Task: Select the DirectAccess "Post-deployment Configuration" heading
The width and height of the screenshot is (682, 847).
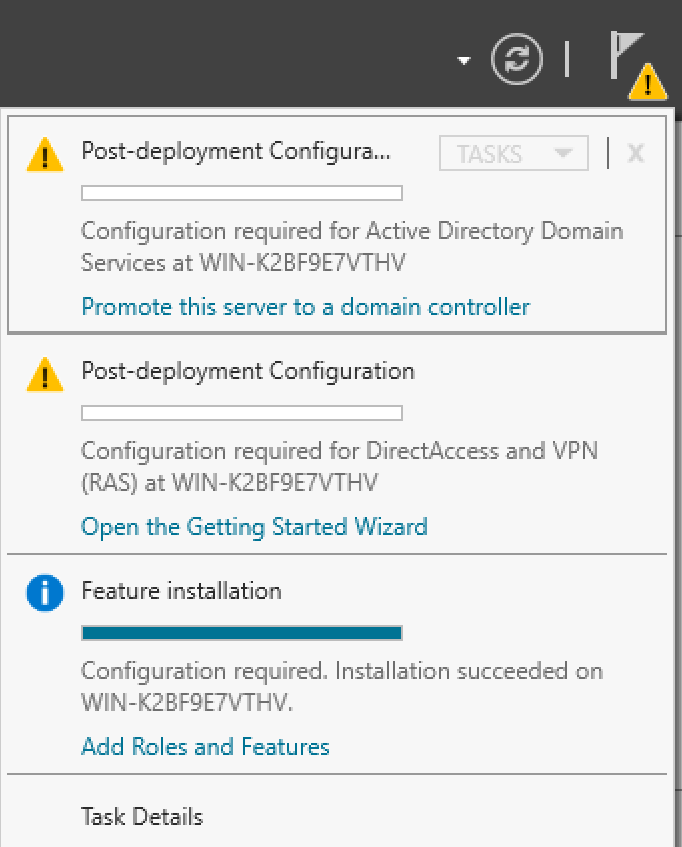Action: [x=247, y=371]
